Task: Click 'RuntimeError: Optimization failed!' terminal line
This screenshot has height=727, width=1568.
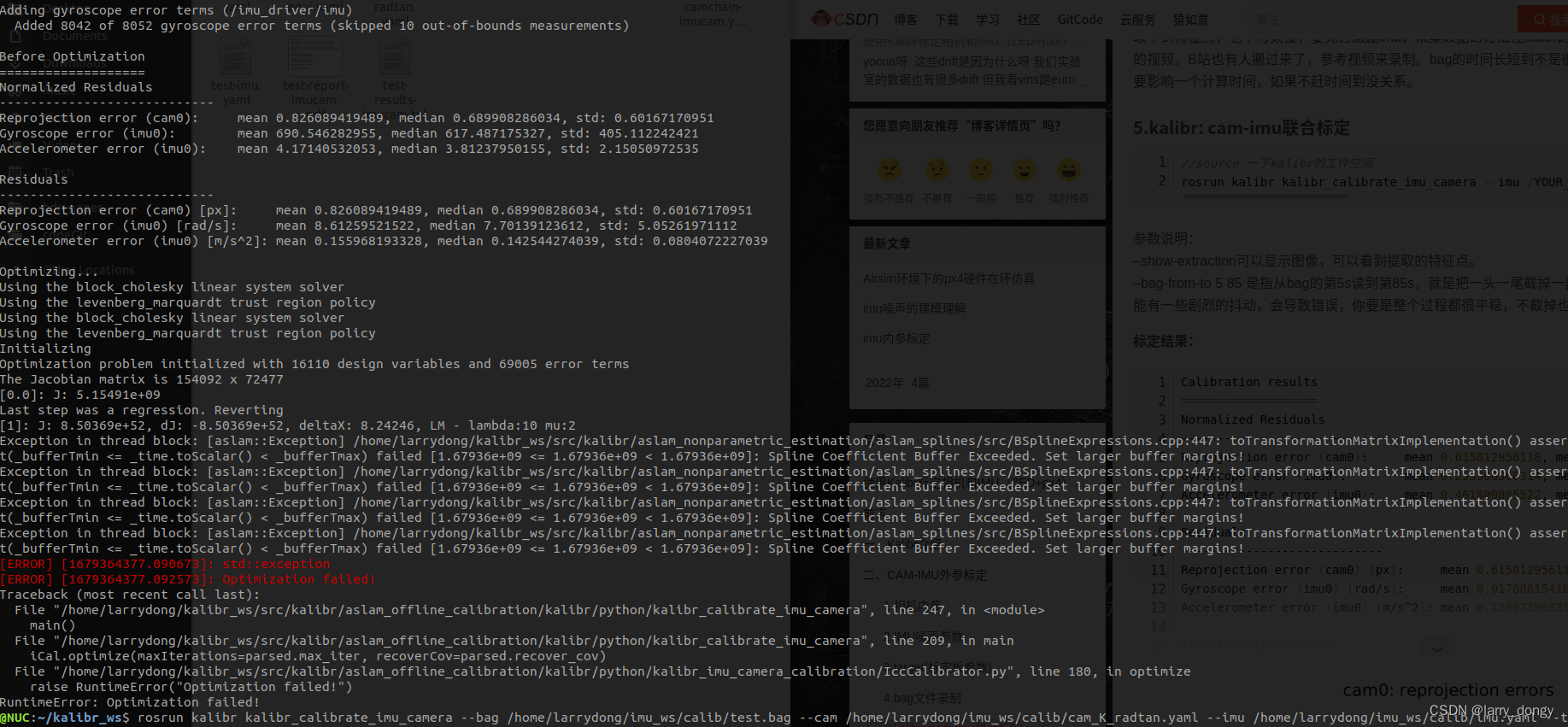Action: [130, 702]
